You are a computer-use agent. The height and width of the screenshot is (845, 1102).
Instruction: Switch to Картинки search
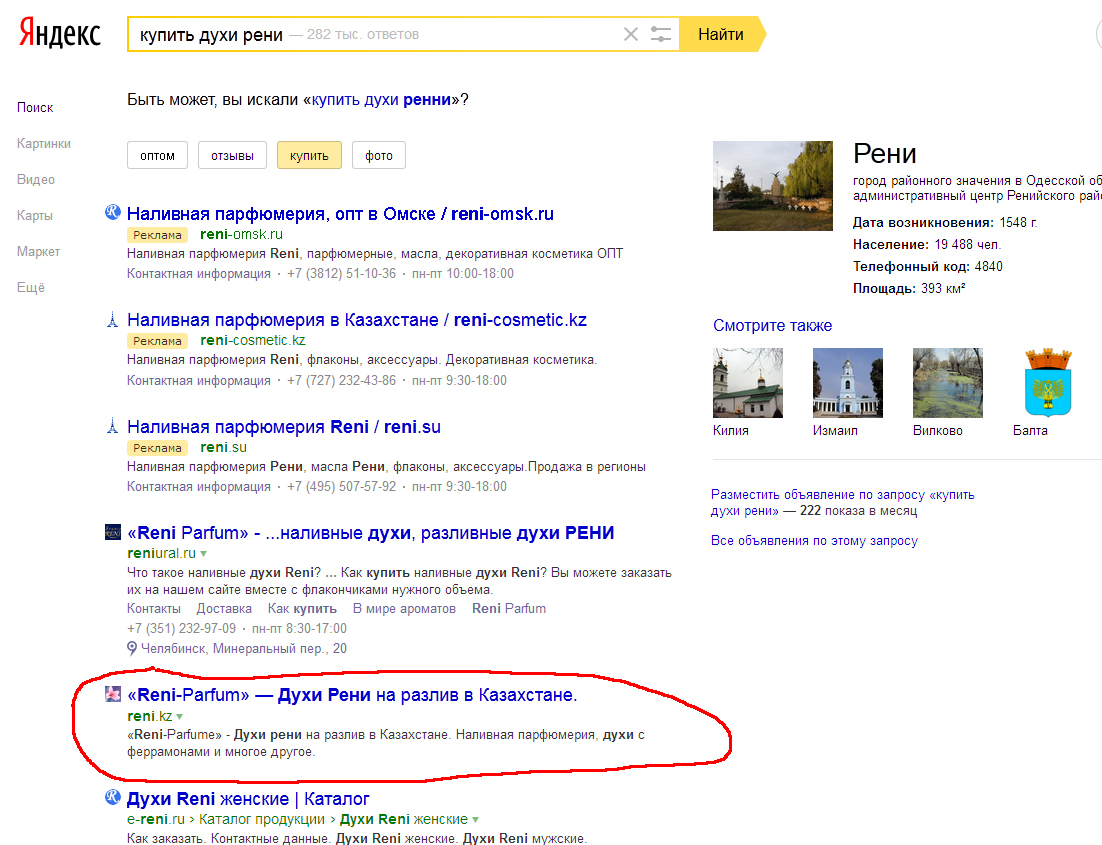[44, 143]
